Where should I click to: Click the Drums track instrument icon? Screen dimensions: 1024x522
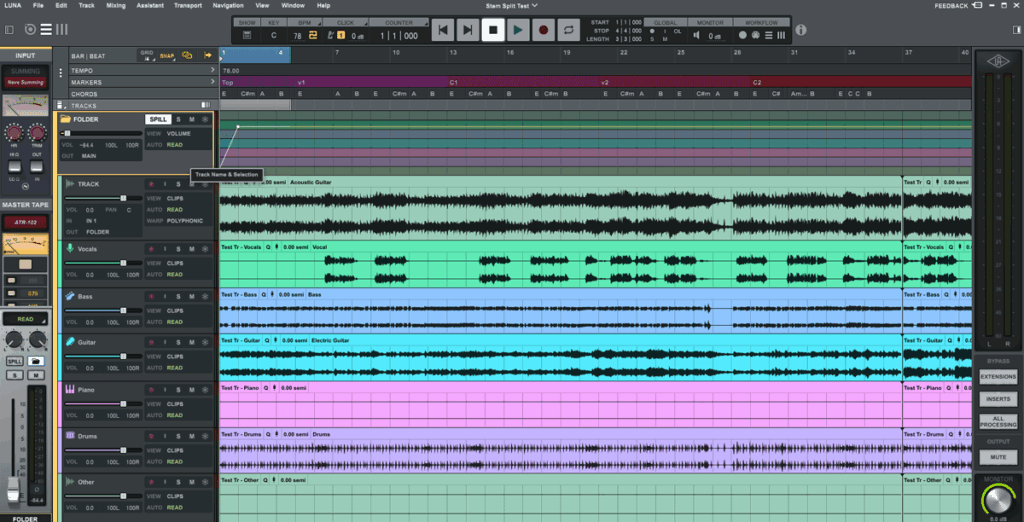click(70, 434)
